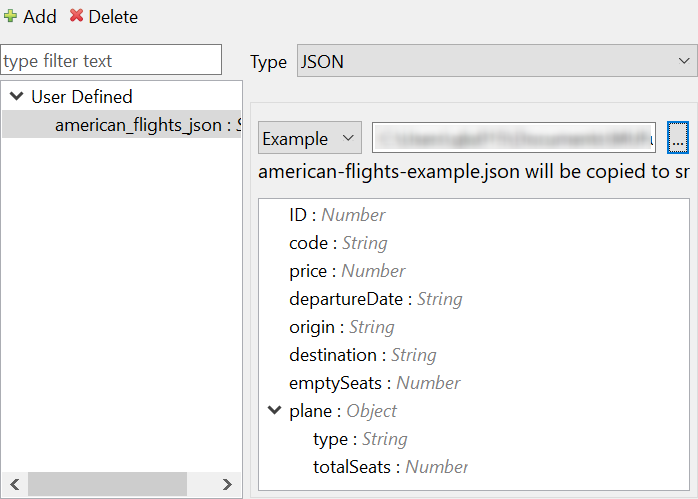Click the horizontal scrollbar thumb
Viewport: 698px width, 499px height.
[107, 484]
